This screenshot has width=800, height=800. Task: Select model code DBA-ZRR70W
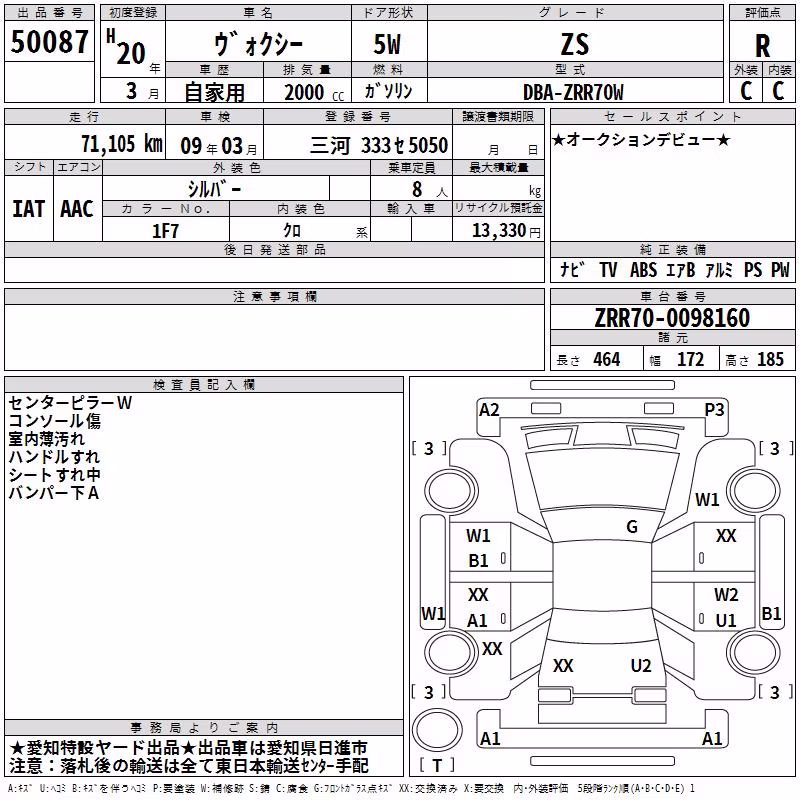(x=573, y=92)
